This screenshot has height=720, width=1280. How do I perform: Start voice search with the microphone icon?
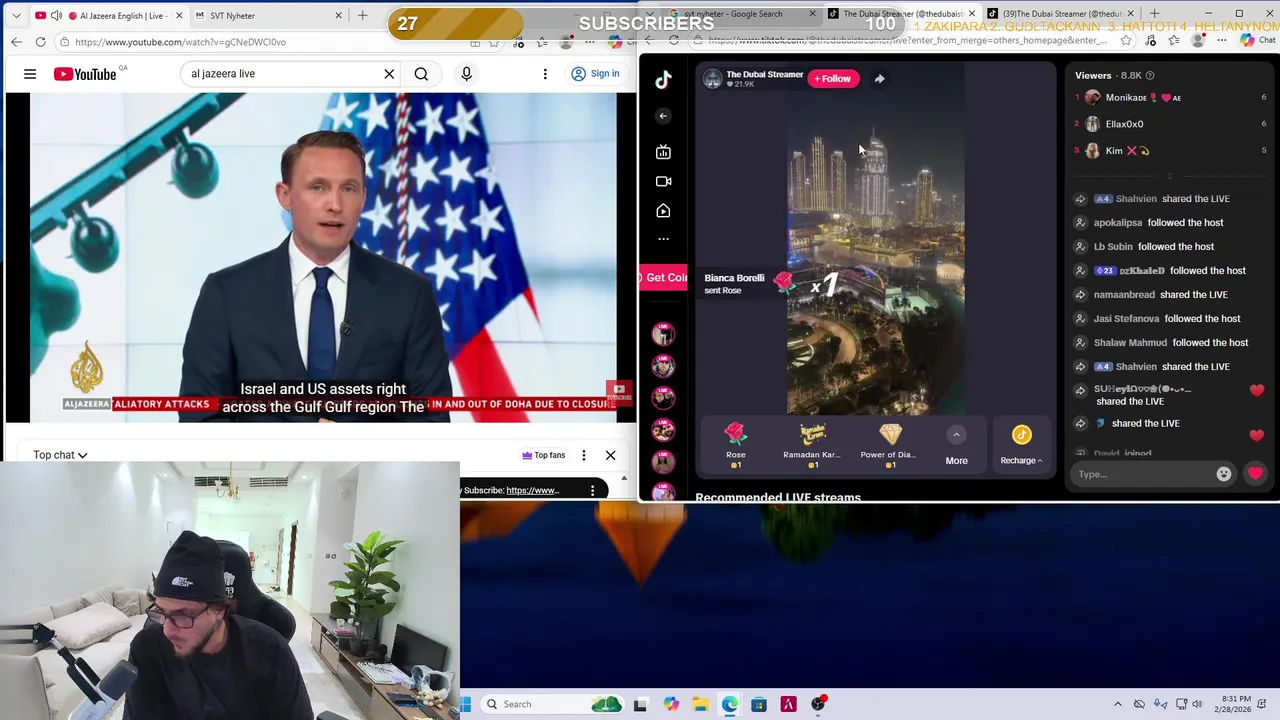[x=466, y=74]
